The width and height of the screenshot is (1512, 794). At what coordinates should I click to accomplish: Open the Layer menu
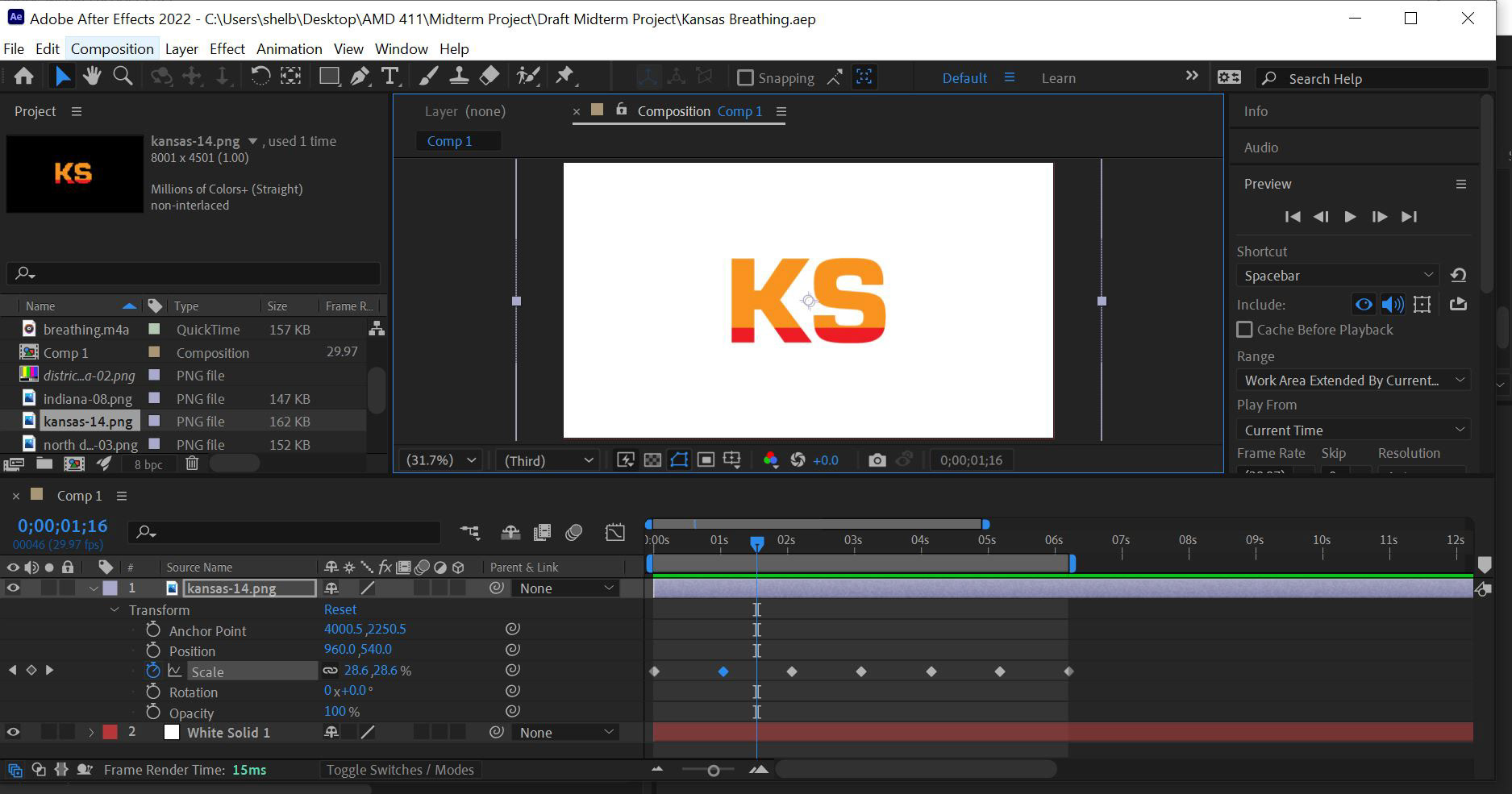181,49
